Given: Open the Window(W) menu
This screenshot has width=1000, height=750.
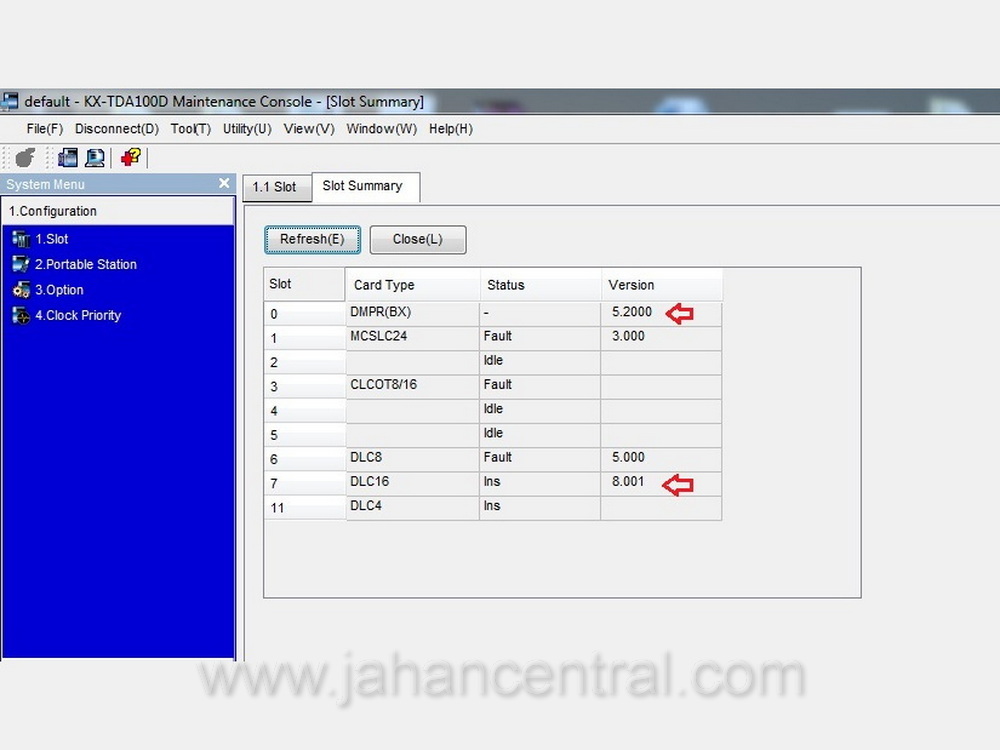Looking at the screenshot, I should click(381, 129).
